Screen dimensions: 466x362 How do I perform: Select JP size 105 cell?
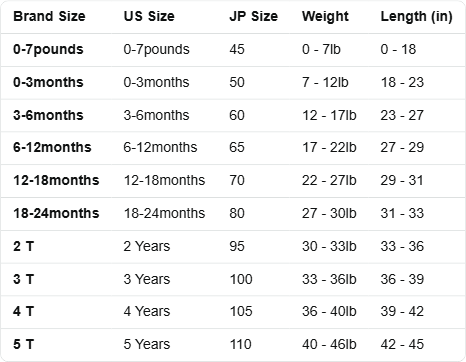point(241,311)
